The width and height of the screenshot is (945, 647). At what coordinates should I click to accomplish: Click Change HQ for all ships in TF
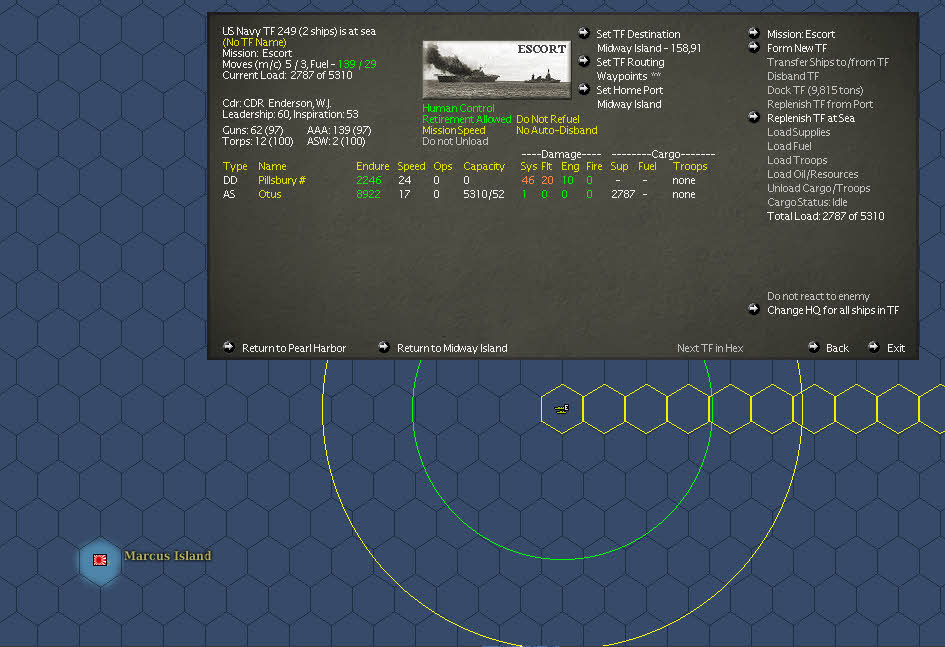(833, 310)
